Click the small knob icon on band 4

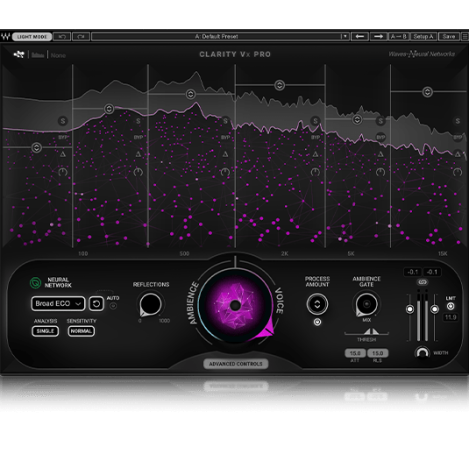315,172
